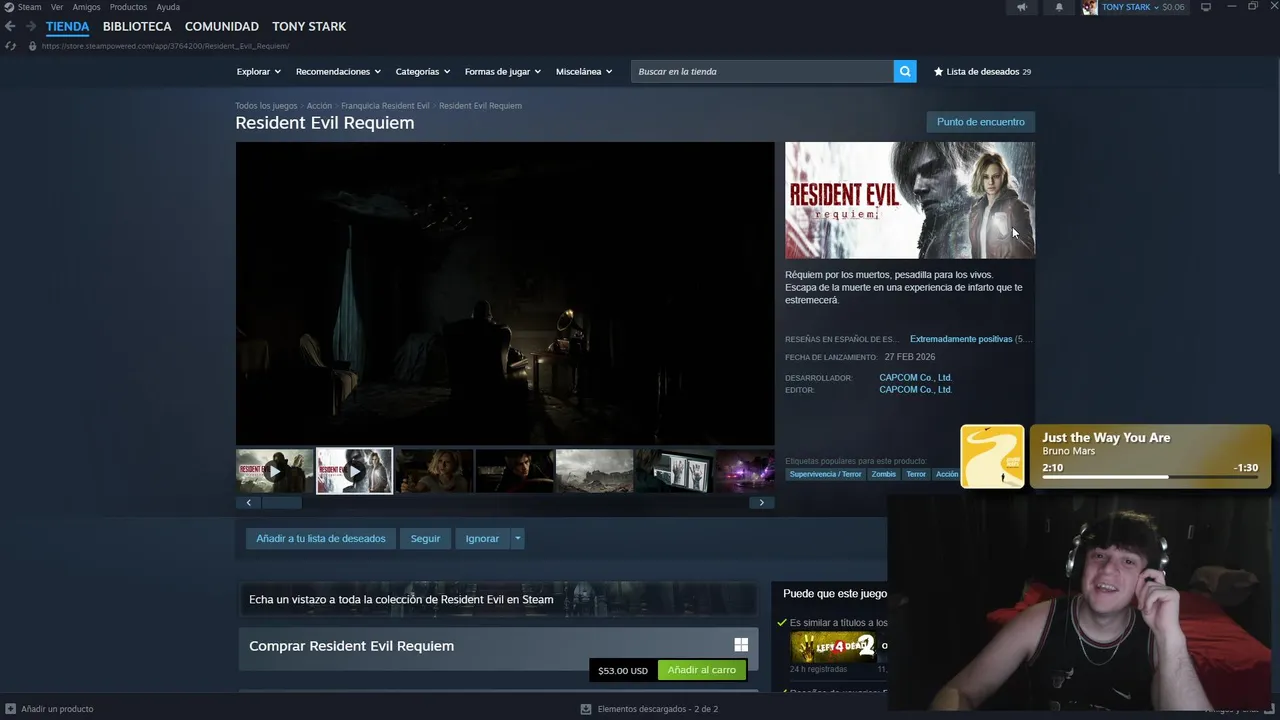
Task: Click inside Buscar en la tienda field
Action: pyautogui.click(x=762, y=71)
